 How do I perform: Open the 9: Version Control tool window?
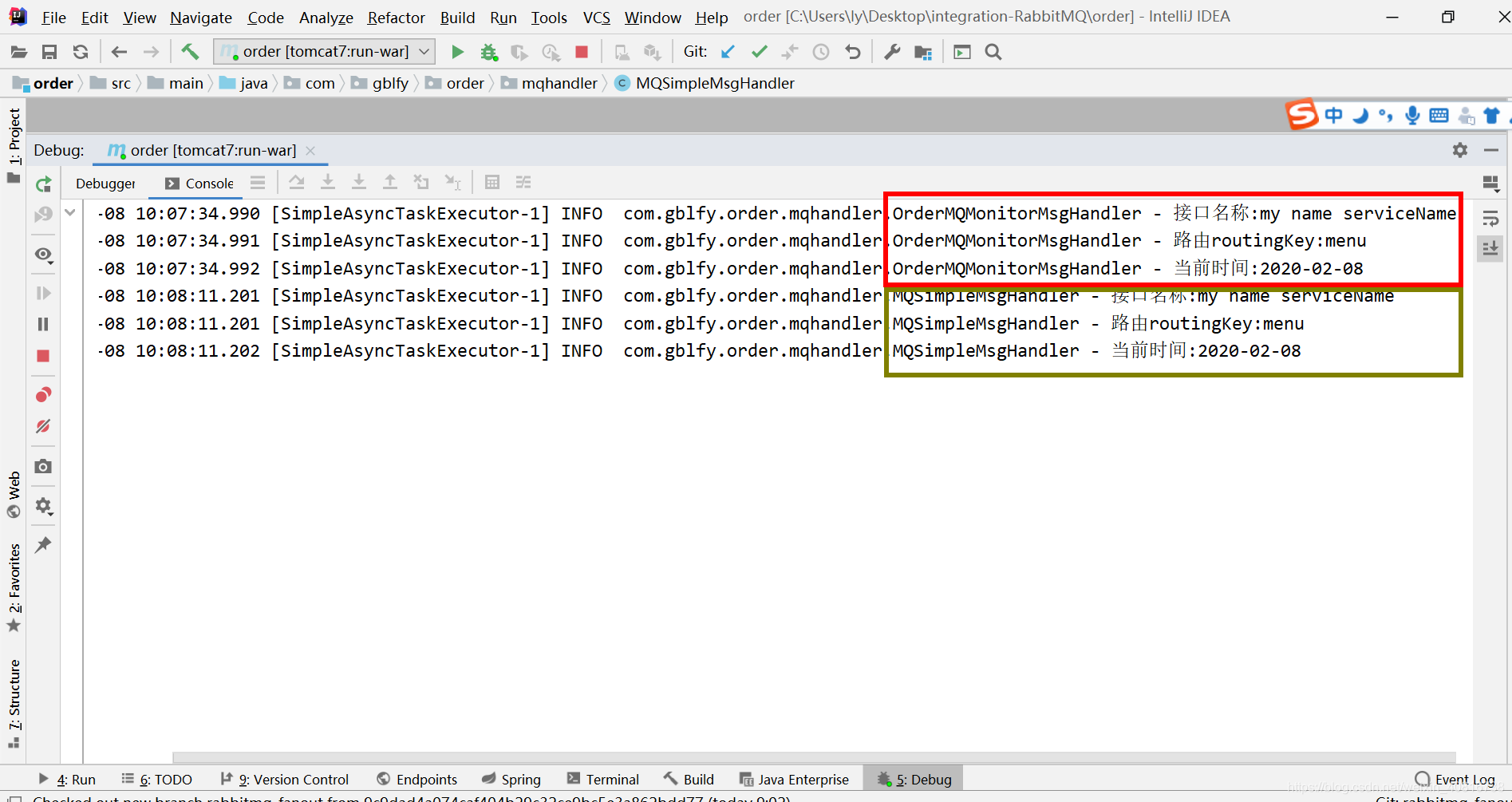click(x=285, y=780)
